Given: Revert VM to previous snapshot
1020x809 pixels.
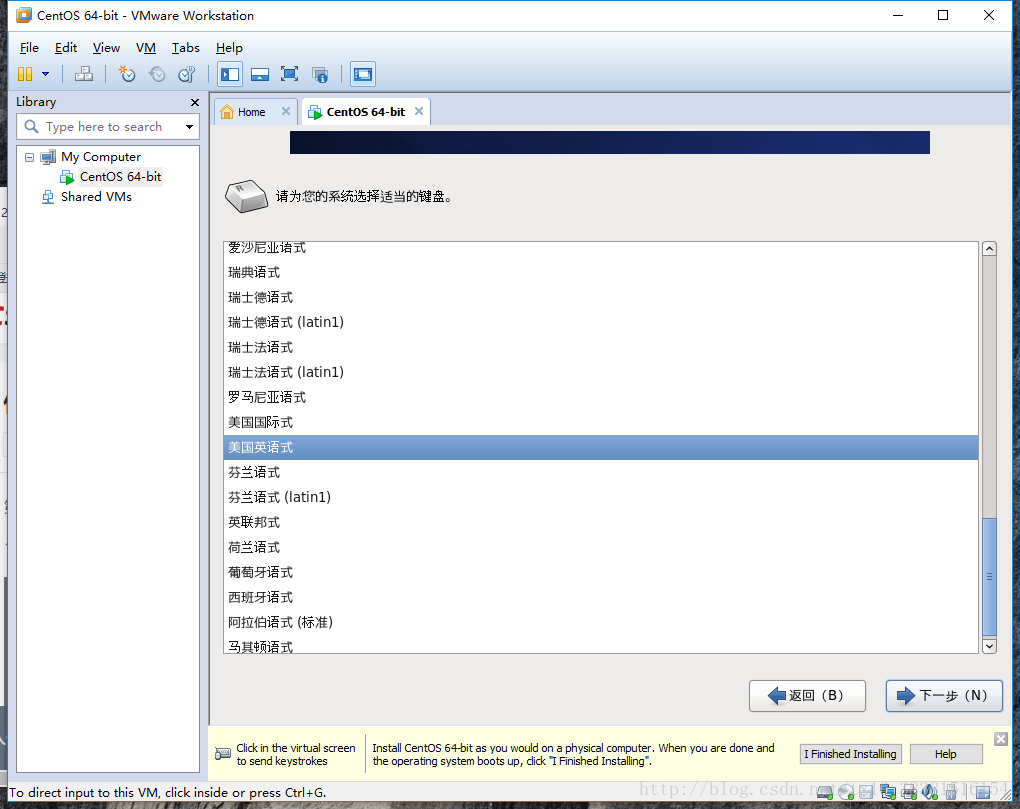Looking at the screenshot, I should tap(157, 74).
